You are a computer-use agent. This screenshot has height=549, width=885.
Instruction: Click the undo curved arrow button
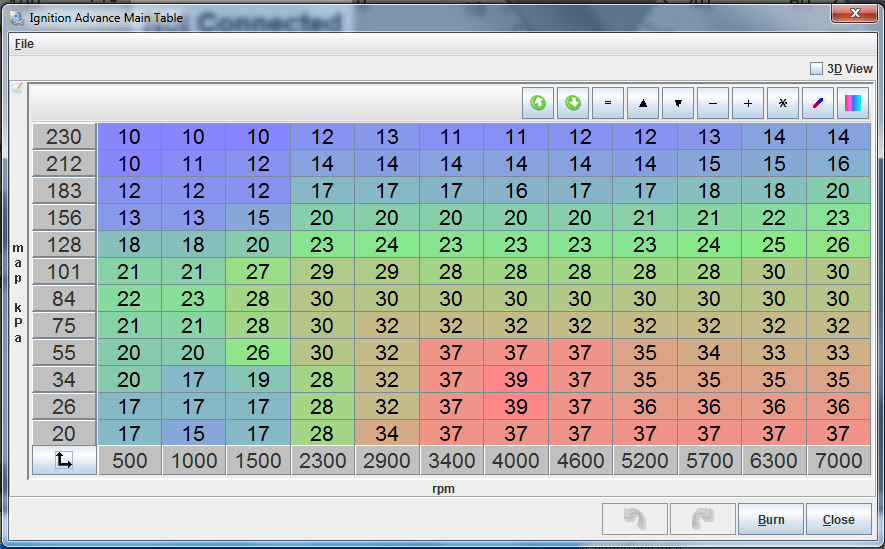pos(635,520)
